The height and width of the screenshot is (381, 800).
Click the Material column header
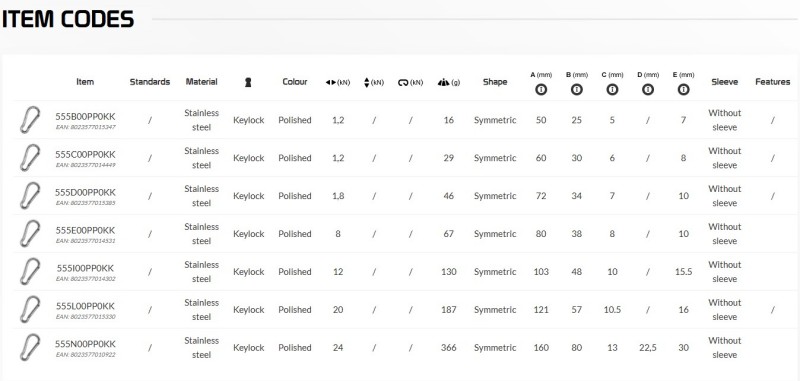point(202,82)
